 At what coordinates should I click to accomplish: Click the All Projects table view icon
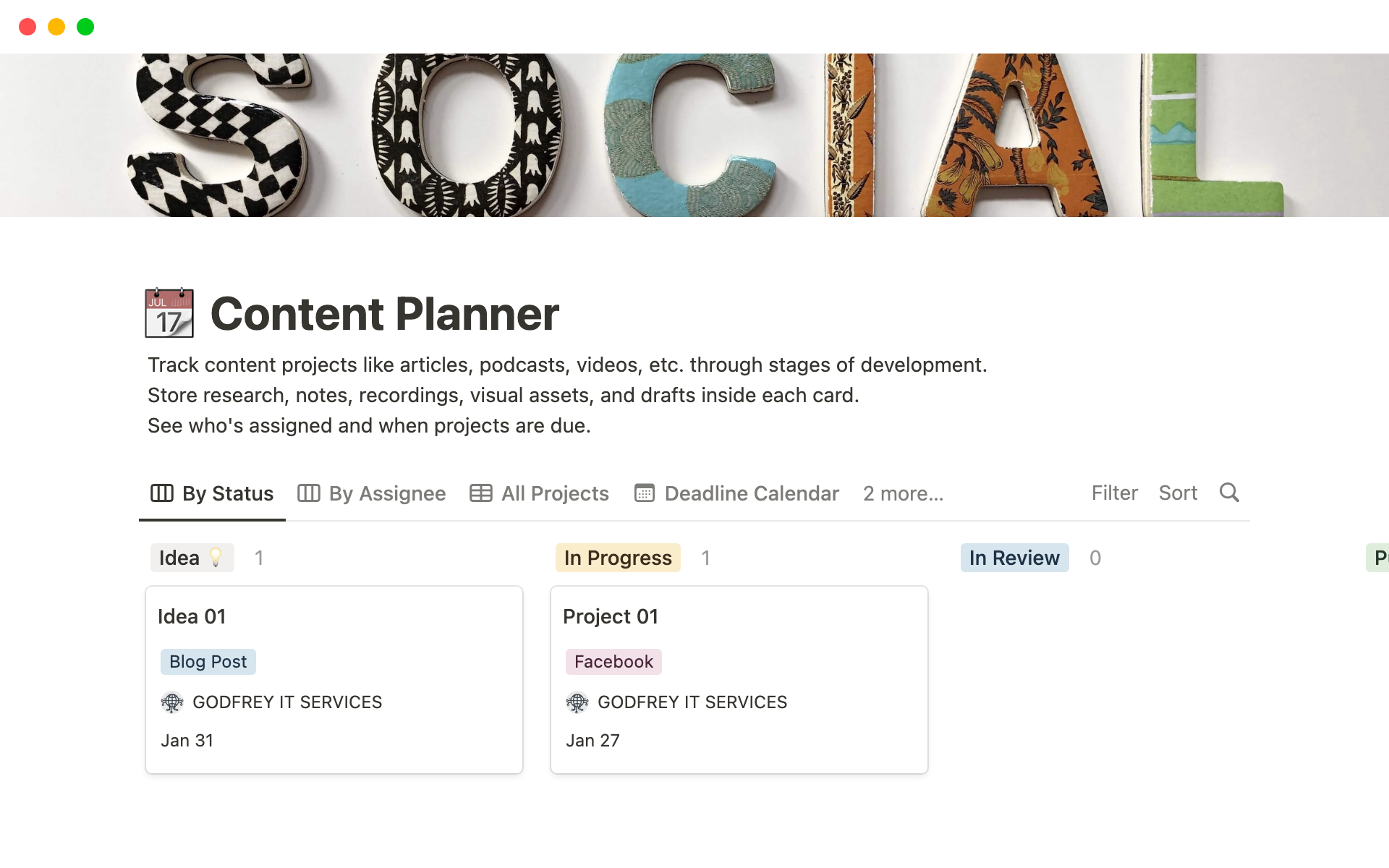coord(481,492)
